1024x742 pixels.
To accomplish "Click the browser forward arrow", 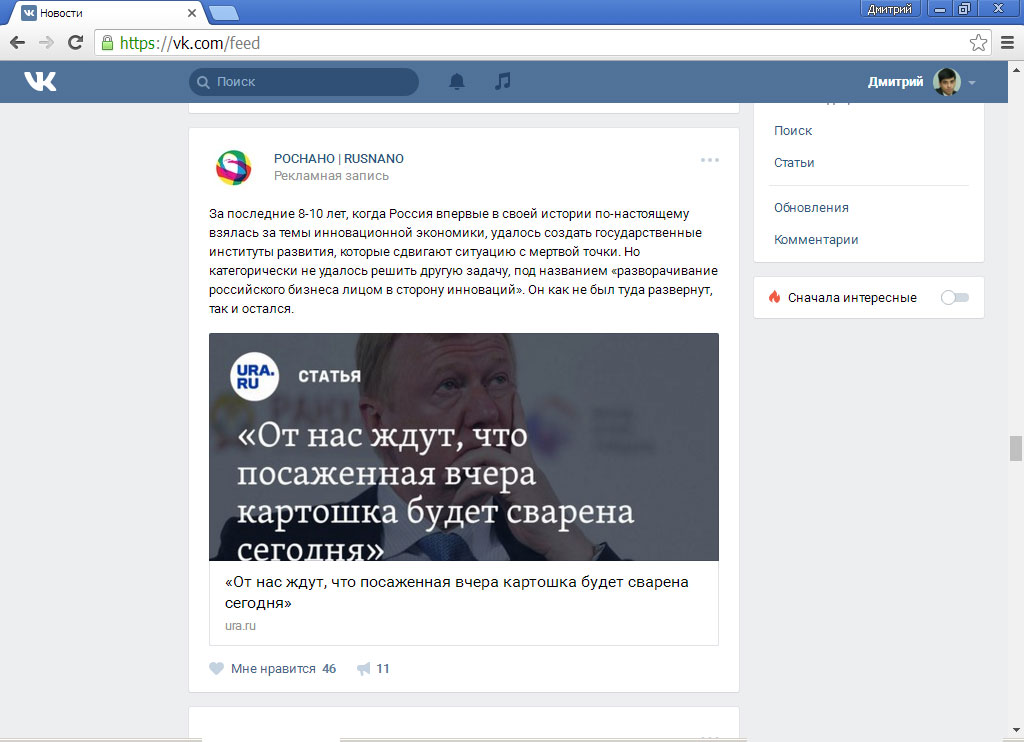I will pyautogui.click(x=46, y=43).
